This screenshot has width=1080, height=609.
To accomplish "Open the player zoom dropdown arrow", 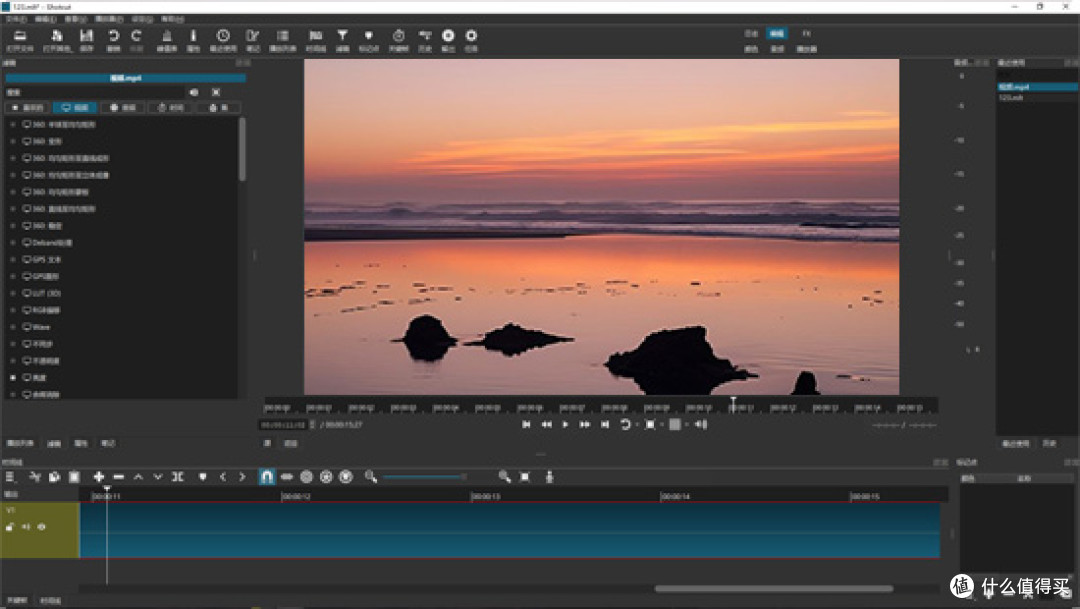I will click(661, 425).
